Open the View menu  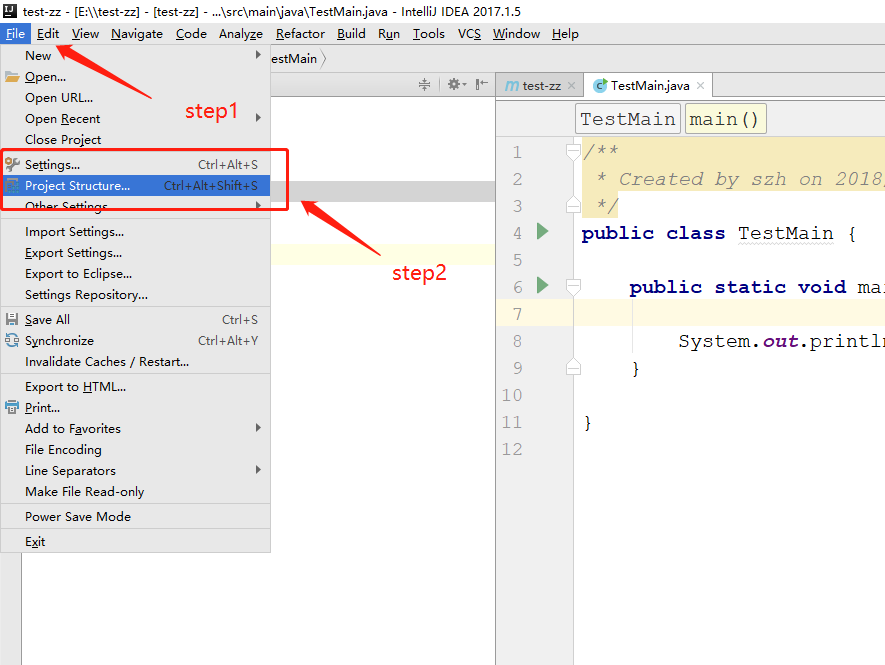(85, 34)
